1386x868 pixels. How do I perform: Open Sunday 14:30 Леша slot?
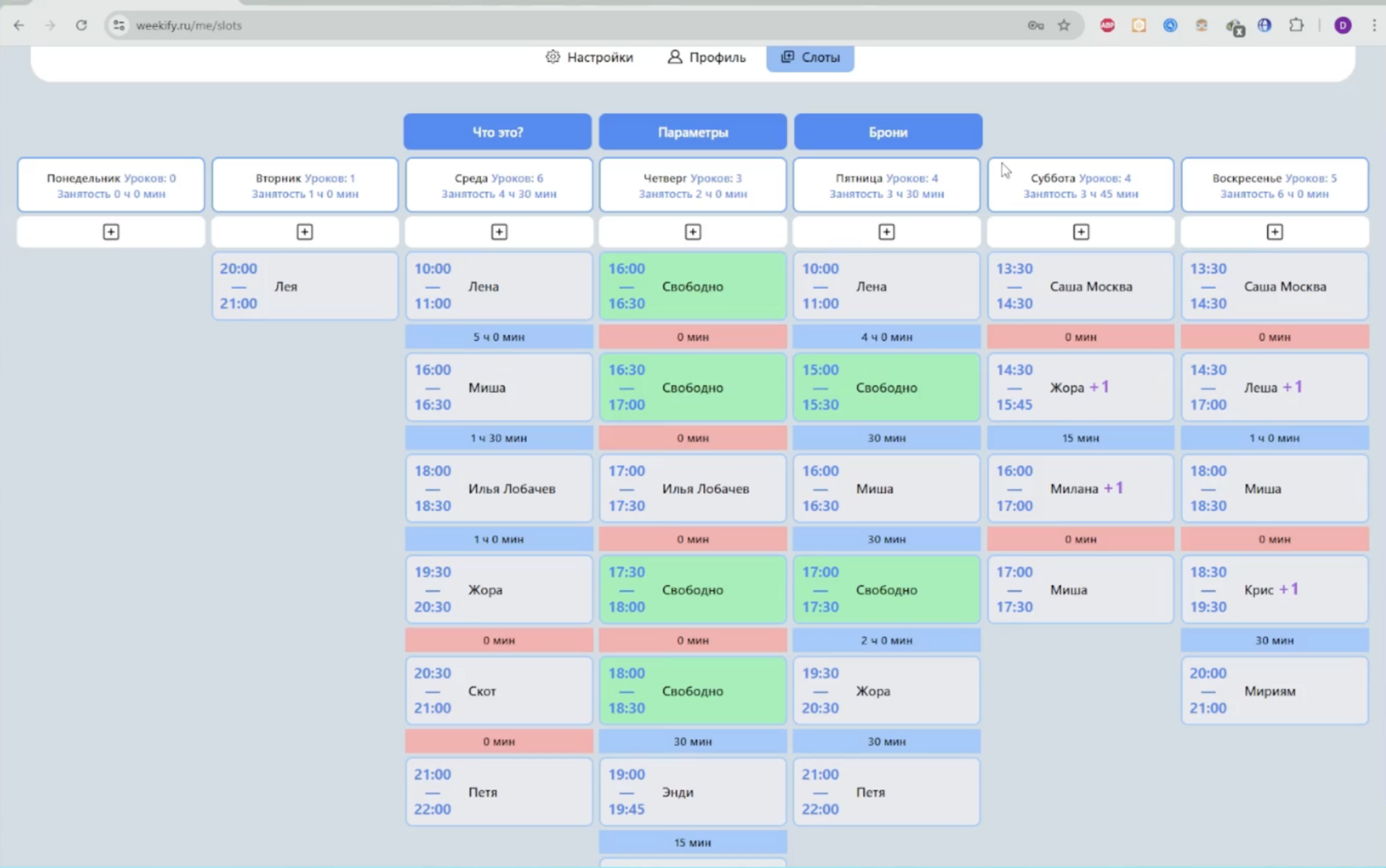pos(1275,388)
